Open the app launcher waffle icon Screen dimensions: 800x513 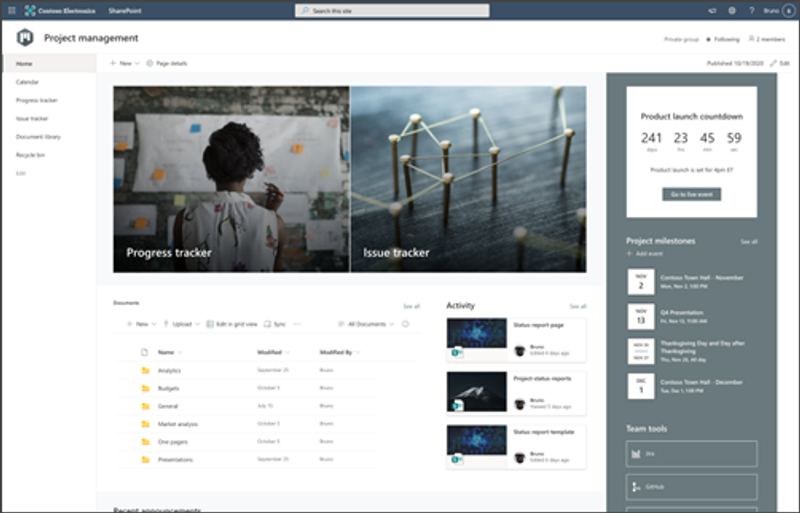[x=11, y=10]
